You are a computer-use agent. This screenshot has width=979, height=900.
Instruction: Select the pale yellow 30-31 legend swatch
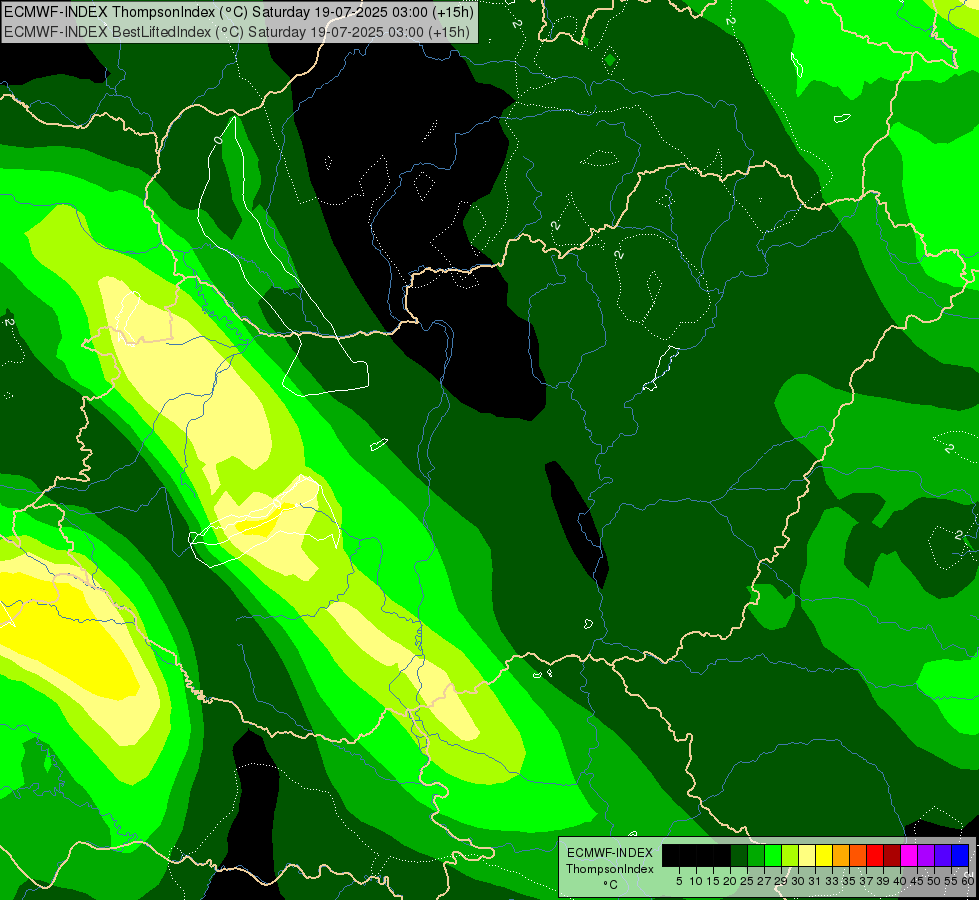tap(807, 855)
